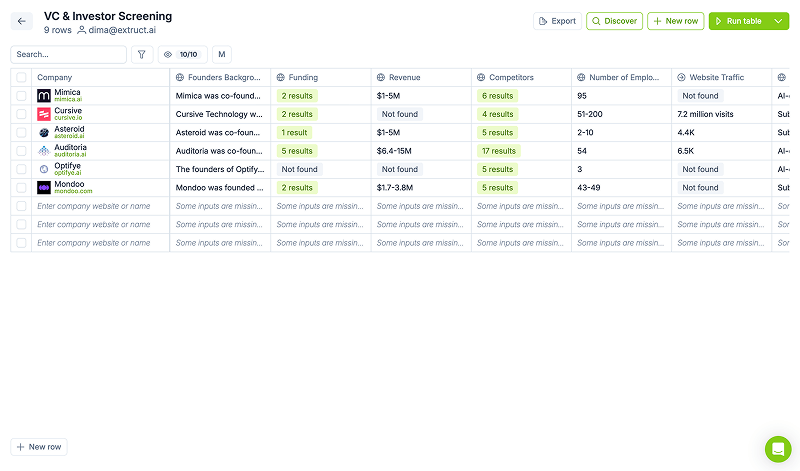Expand the Run table dropdown arrow
Image resolution: width=800 pixels, height=471 pixels.
tap(779, 21)
